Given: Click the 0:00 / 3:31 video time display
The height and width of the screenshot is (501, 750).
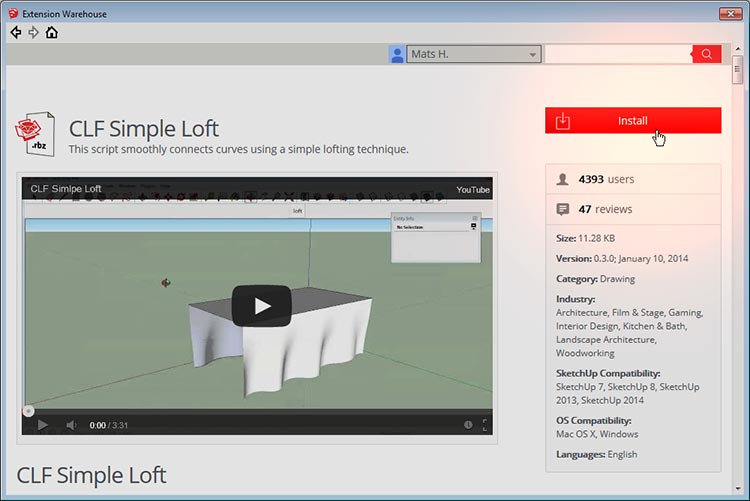Looking at the screenshot, I should [x=109, y=425].
